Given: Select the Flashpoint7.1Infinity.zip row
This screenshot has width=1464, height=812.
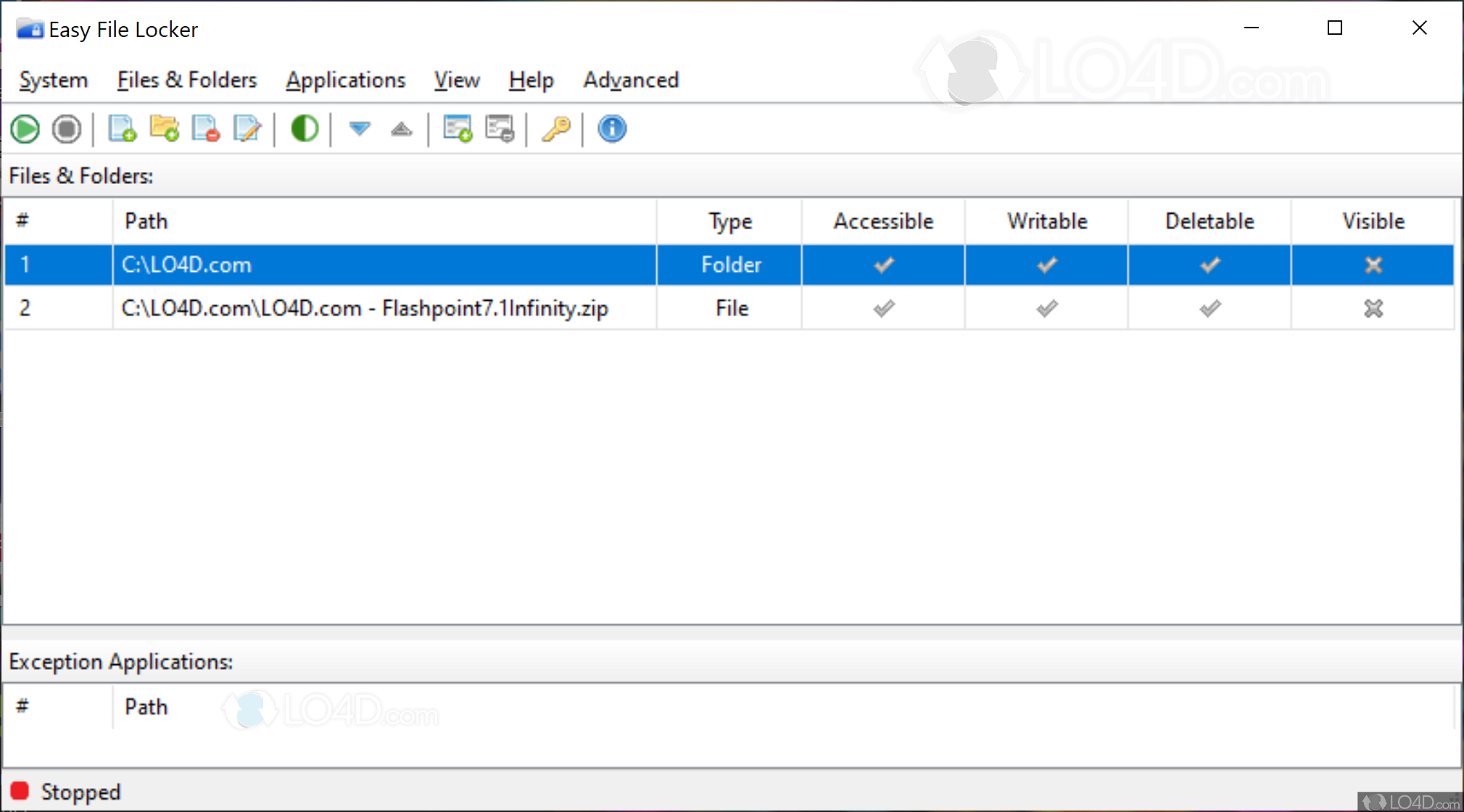Looking at the screenshot, I should [x=364, y=309].
